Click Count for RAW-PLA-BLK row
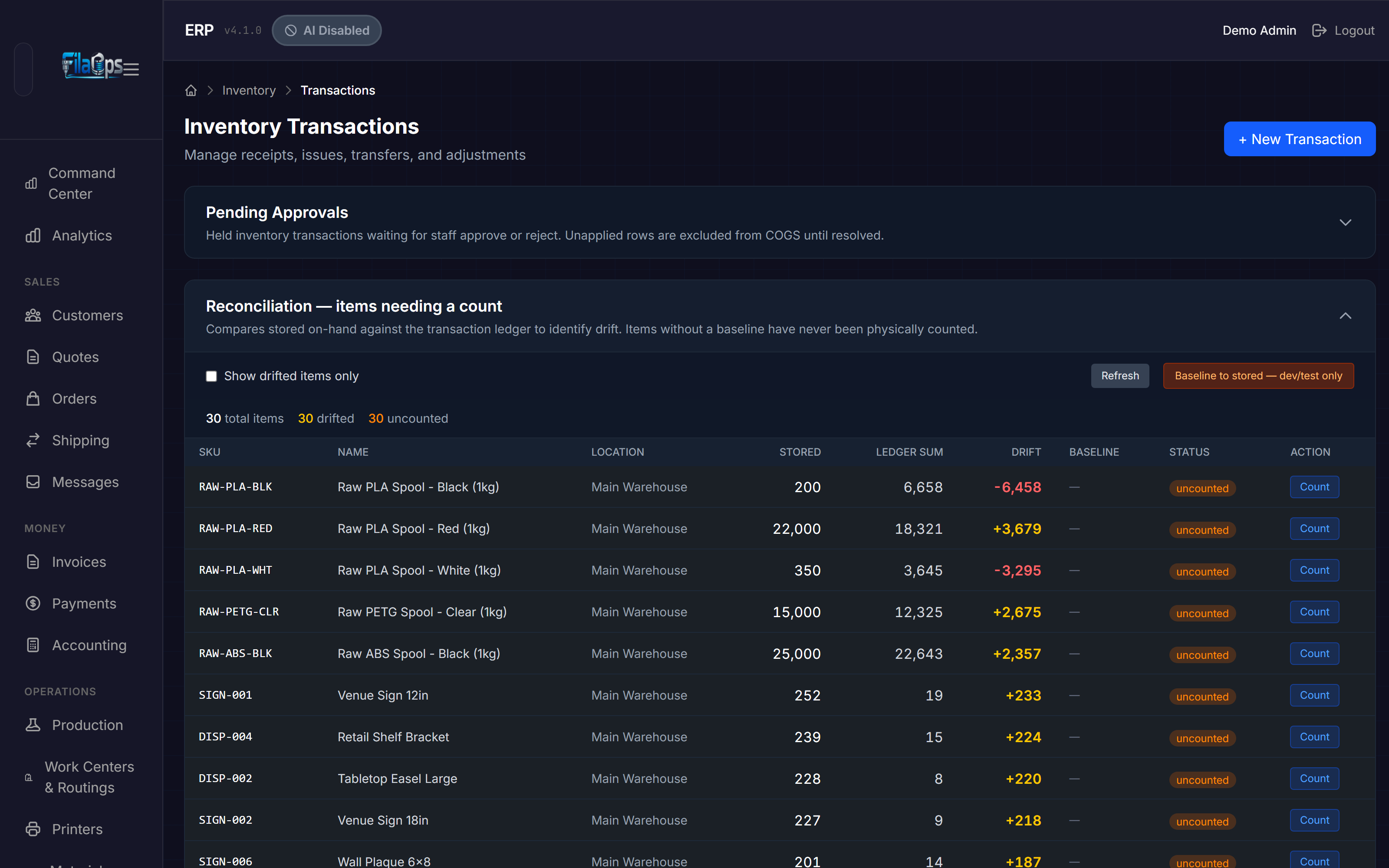The height and width of the screenshot is (868, 1389). 1314,487
